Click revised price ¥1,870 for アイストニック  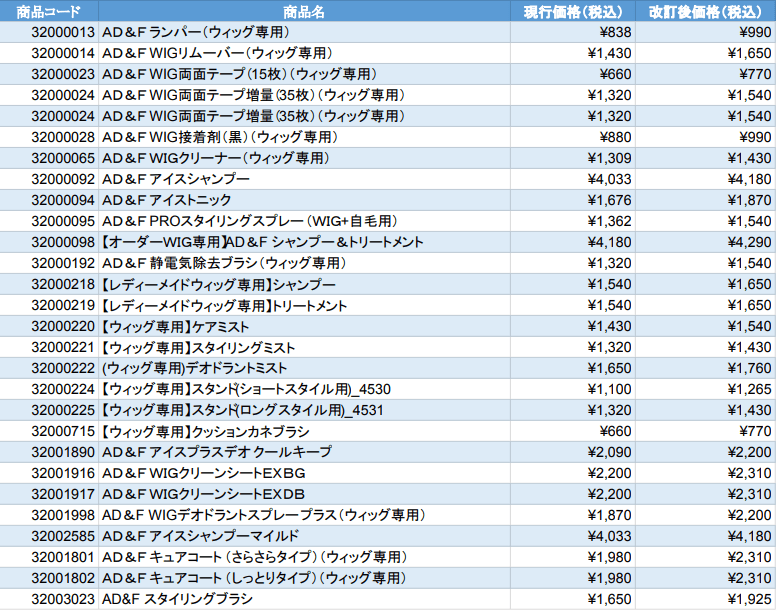click(706, 200)
